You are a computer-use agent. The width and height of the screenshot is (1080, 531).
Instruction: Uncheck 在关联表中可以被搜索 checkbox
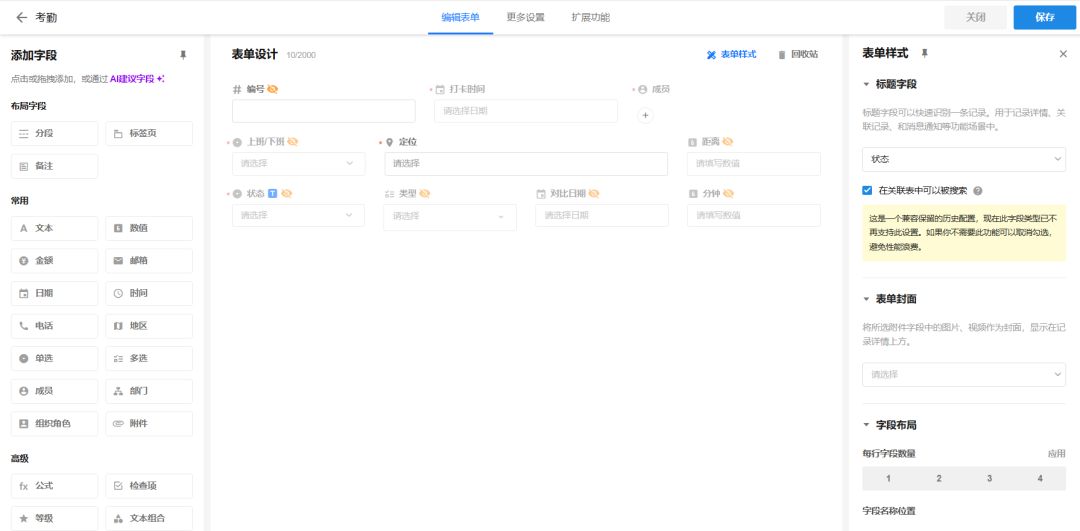pyautogui.click(x=867, y=190)
